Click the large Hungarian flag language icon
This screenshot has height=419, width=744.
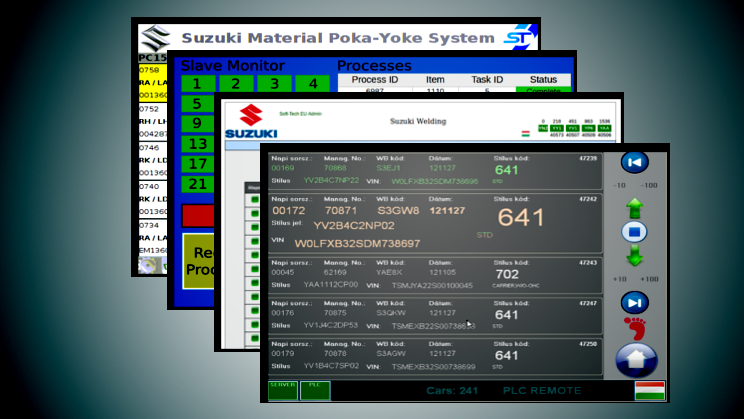tap(650, 391)
